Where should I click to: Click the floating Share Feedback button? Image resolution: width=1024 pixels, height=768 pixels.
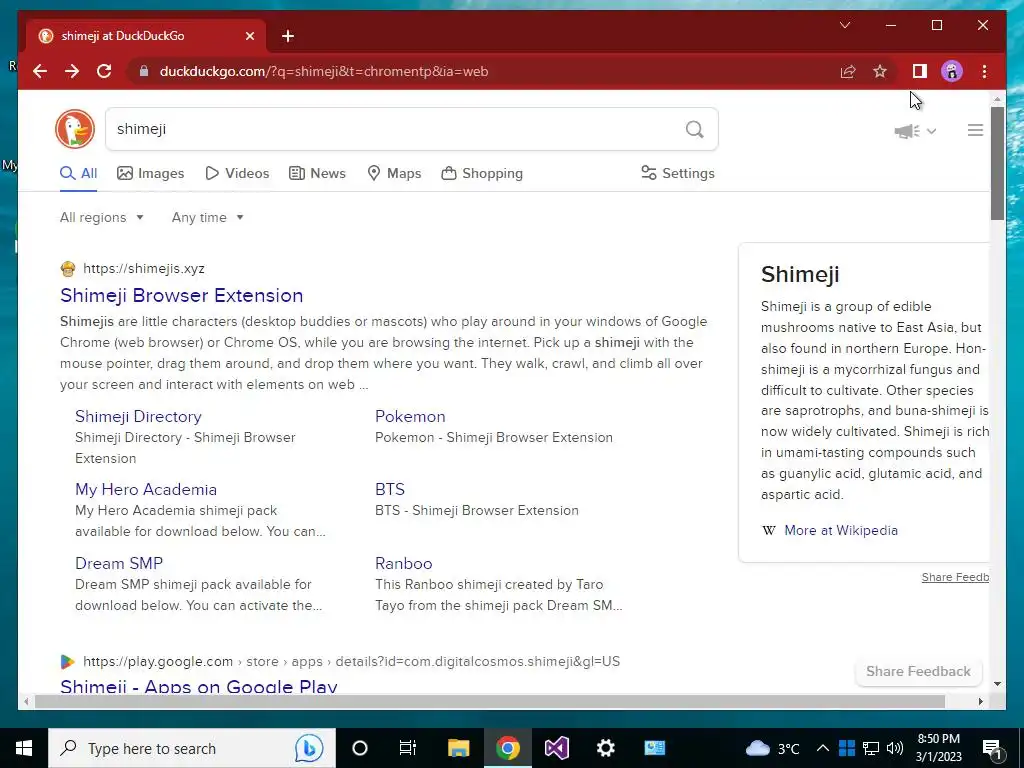pyautogui.click(x=918, y=671)
